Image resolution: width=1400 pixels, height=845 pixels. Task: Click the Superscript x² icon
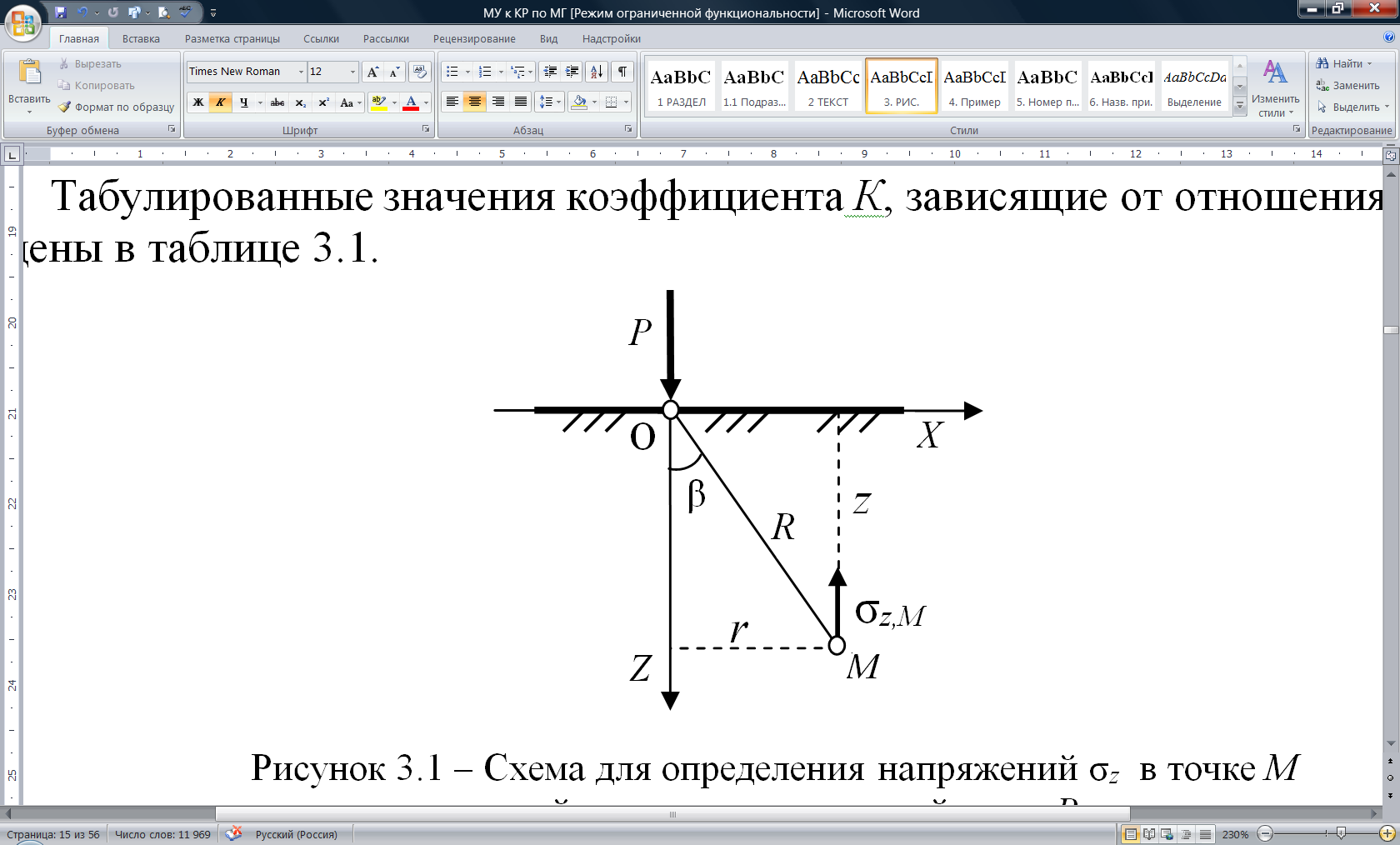click(323, 102)
